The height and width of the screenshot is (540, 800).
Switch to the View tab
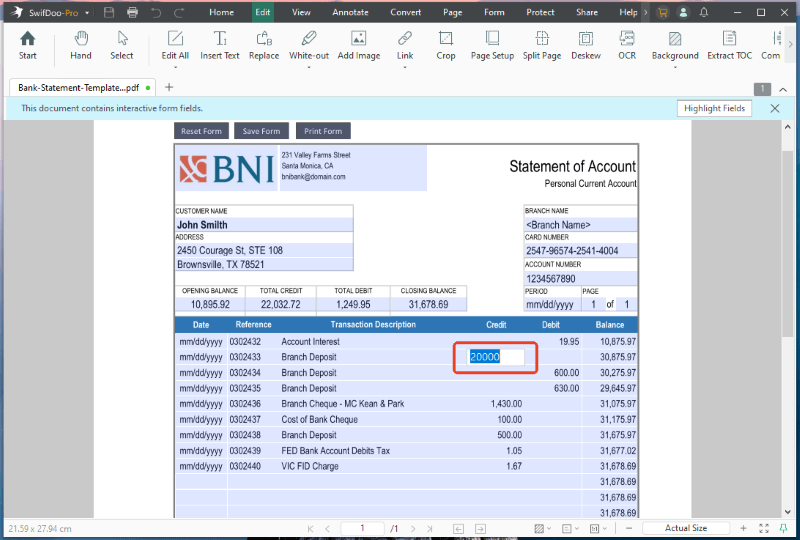301,12
